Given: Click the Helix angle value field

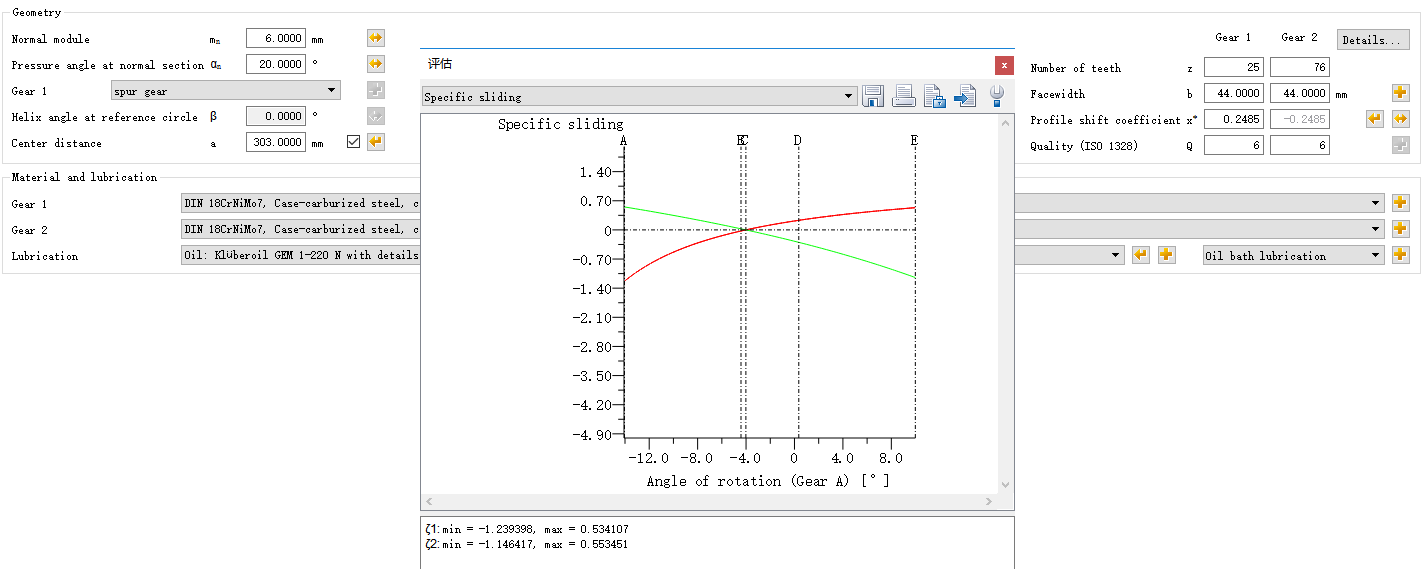Looking at the screenshot, I should (275, 116).
